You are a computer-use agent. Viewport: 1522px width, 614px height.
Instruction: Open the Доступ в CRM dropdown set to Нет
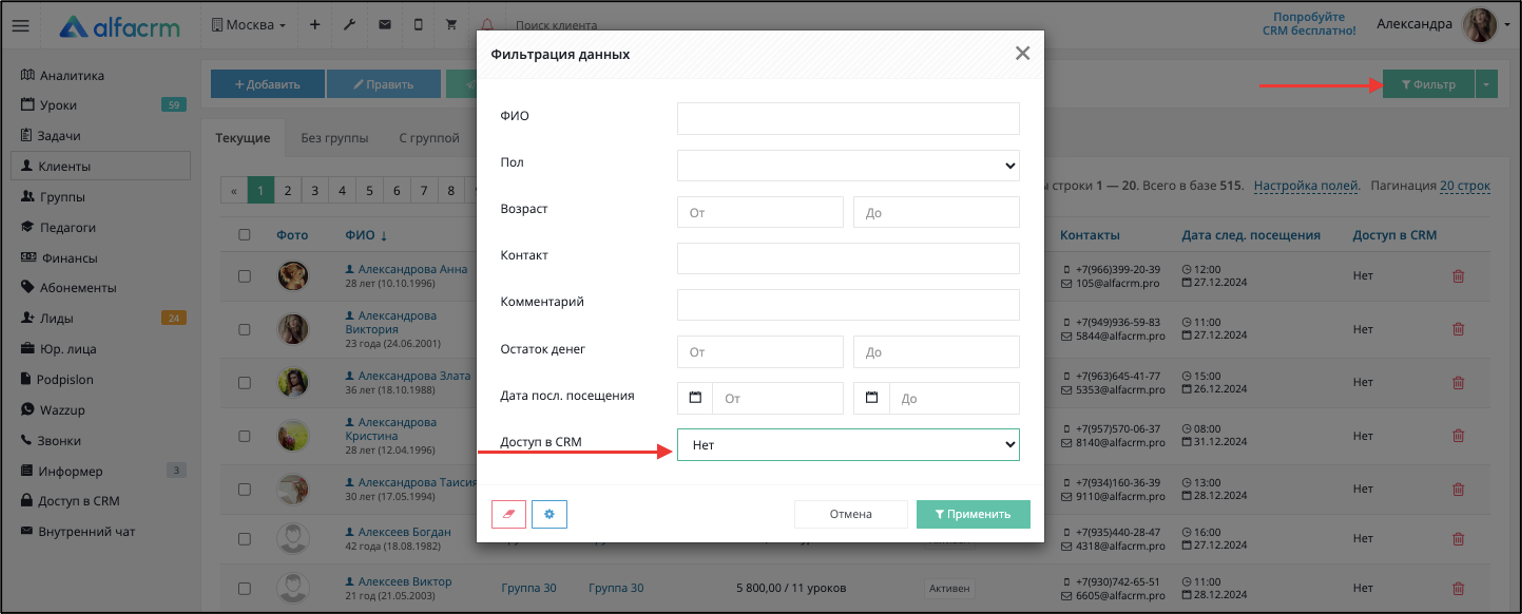tap(848, 445)
